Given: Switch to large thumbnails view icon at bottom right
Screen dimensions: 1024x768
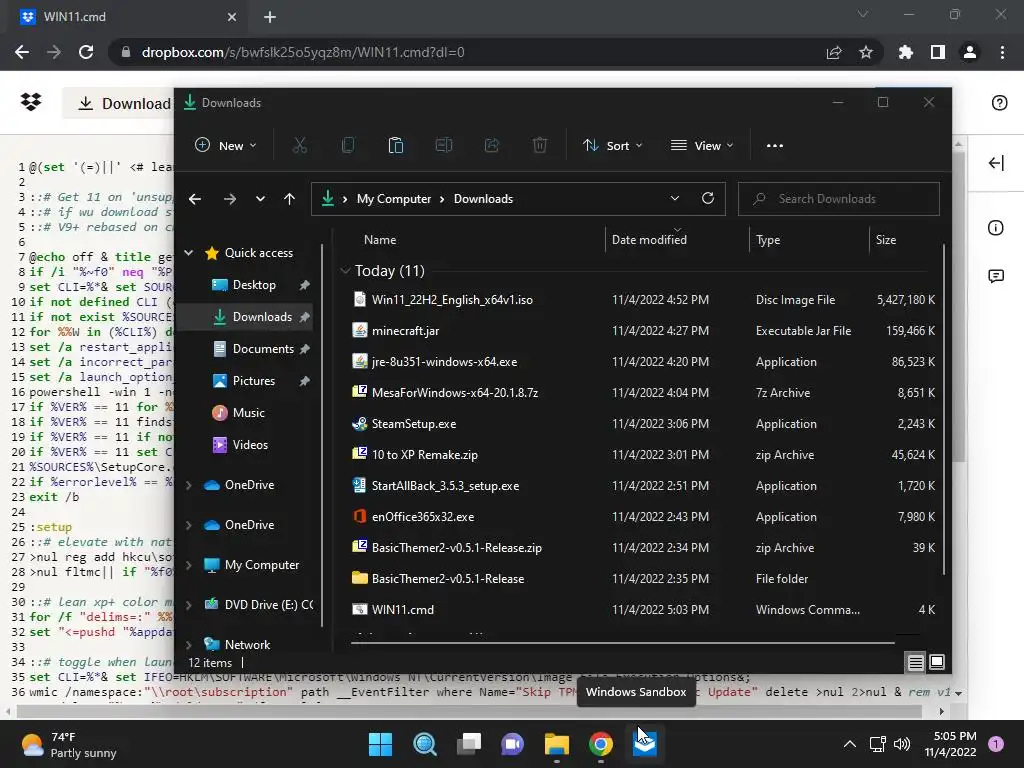Looking at the screenshot, I should pos(937,662).
